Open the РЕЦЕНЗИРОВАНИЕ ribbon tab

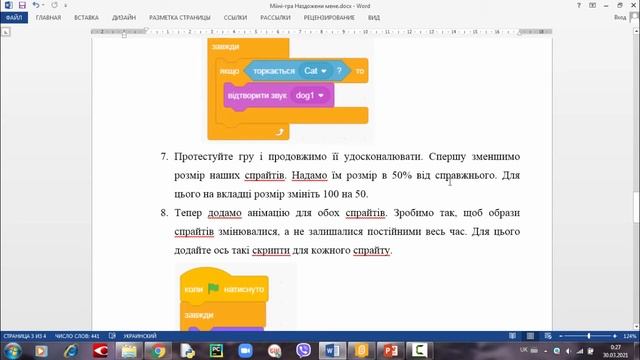pyautogui.click(x=329, y=18)
